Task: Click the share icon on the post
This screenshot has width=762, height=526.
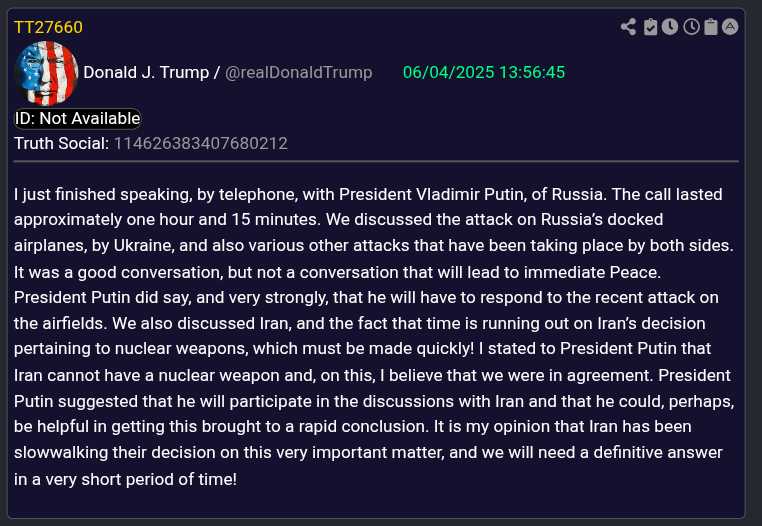Action: click(628, 27)
